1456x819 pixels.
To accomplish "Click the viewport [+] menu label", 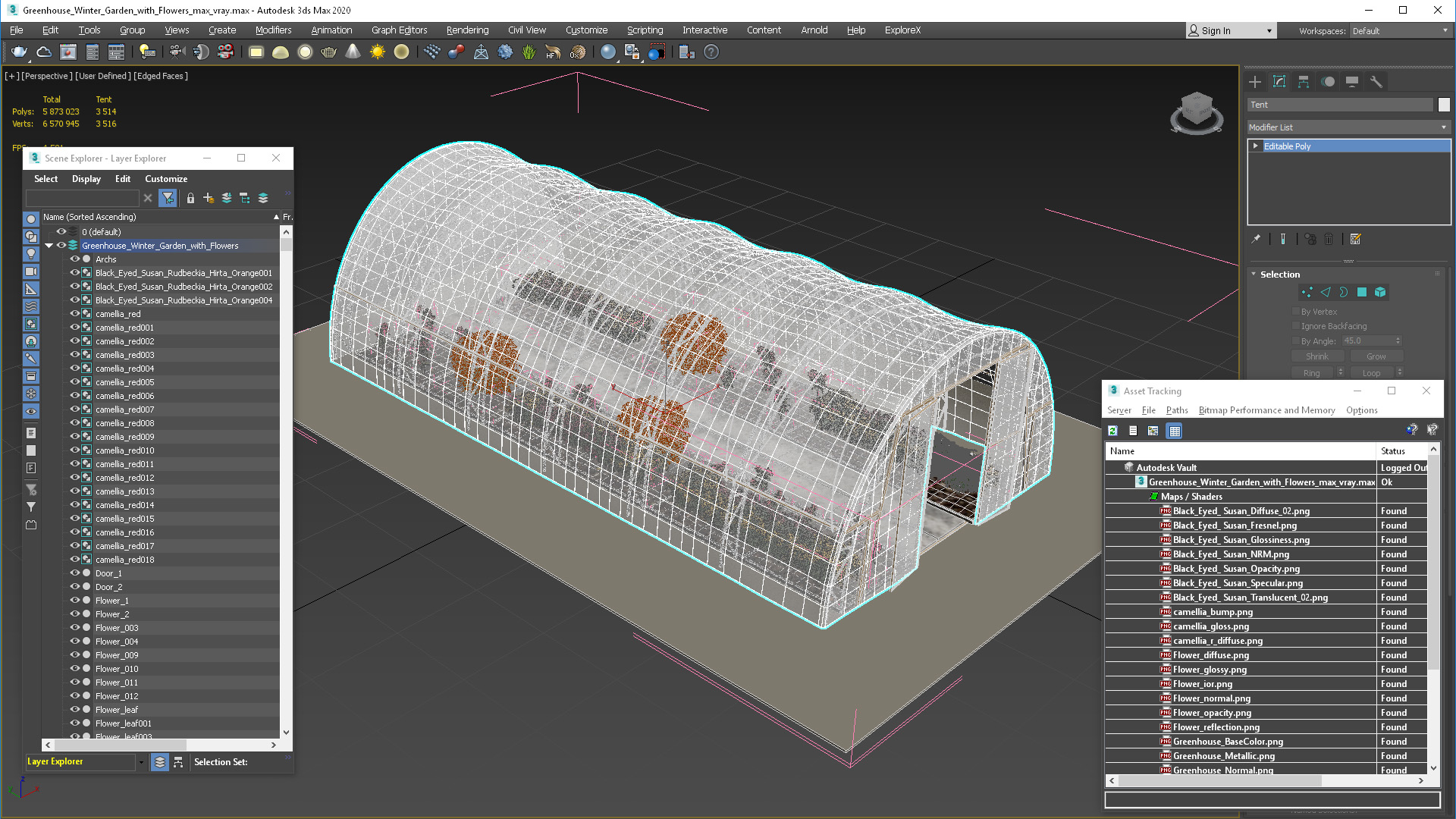I will 12,76.
